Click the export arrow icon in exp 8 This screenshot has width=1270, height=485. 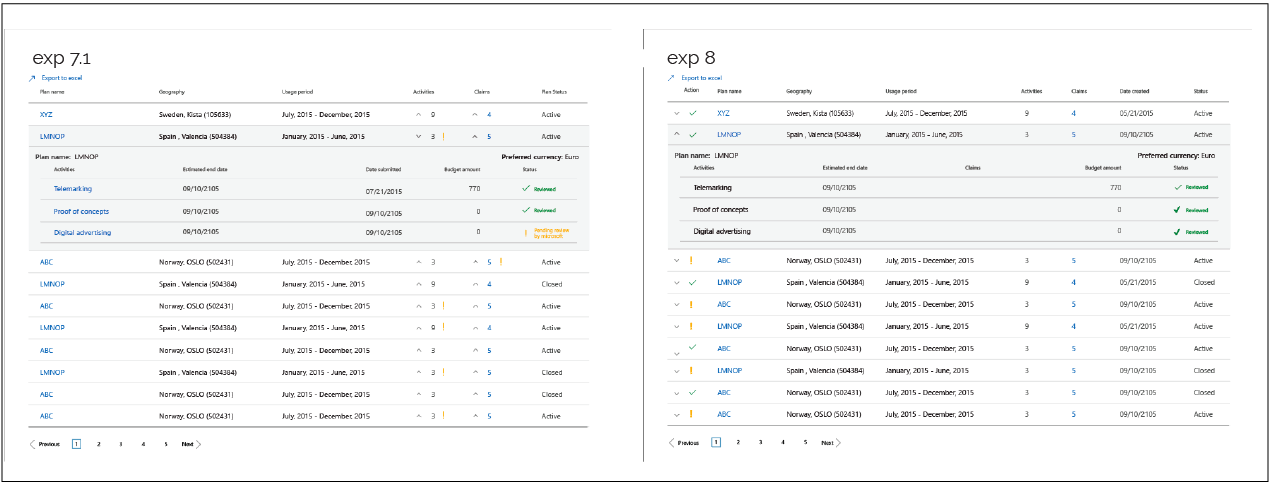(x=671, y=78)
